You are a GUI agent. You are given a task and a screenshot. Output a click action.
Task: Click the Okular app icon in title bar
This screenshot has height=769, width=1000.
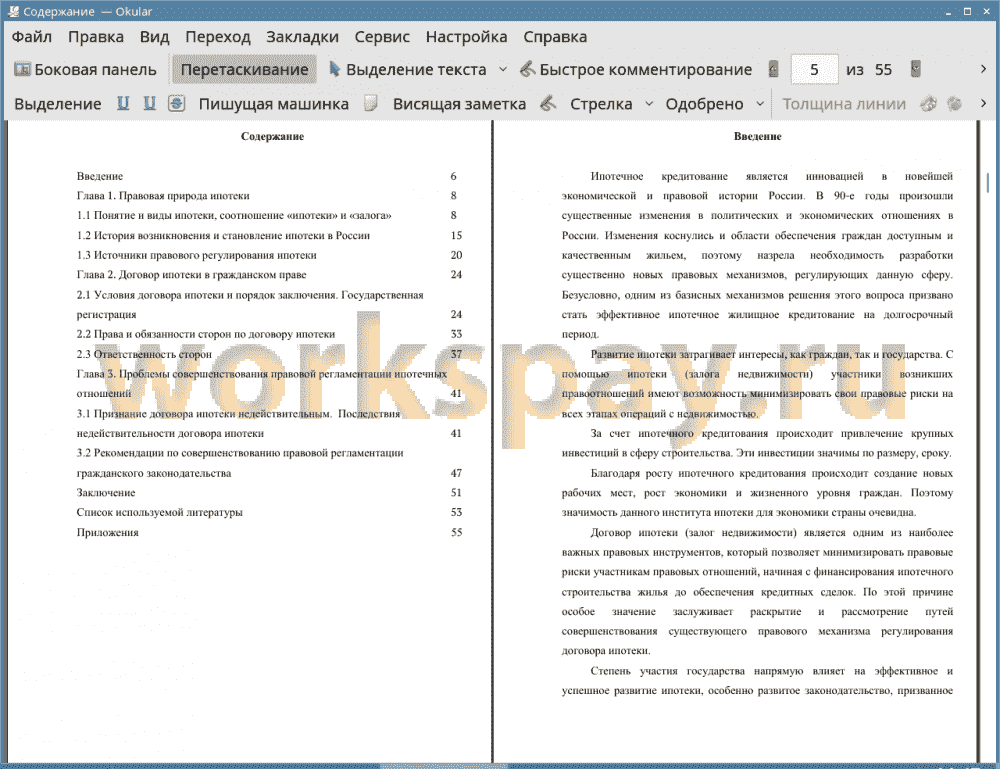click(13, 11)
